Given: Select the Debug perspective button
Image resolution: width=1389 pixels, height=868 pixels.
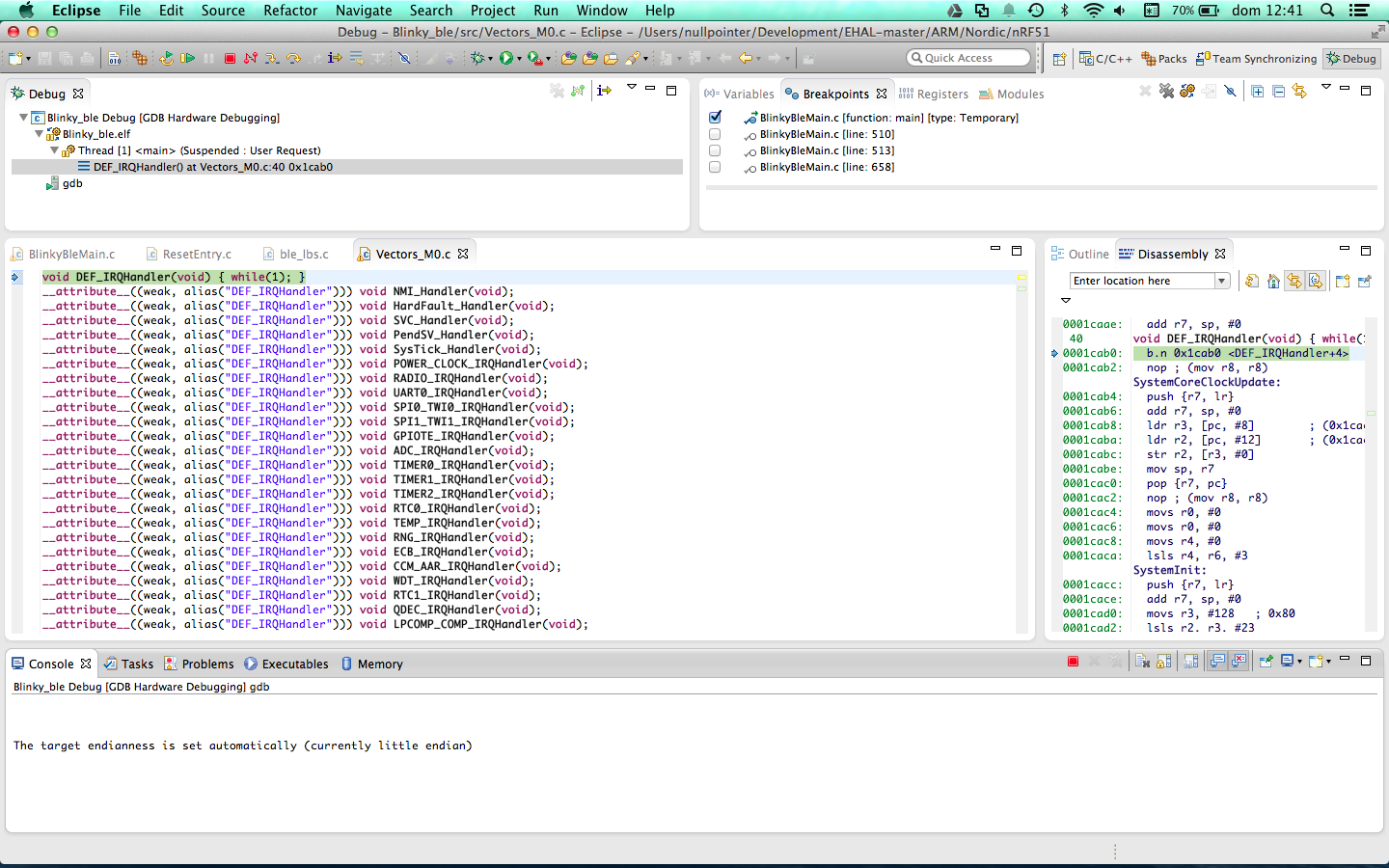Looking at the screenshot, I should pyautogui.click(x=1351, y=59).
